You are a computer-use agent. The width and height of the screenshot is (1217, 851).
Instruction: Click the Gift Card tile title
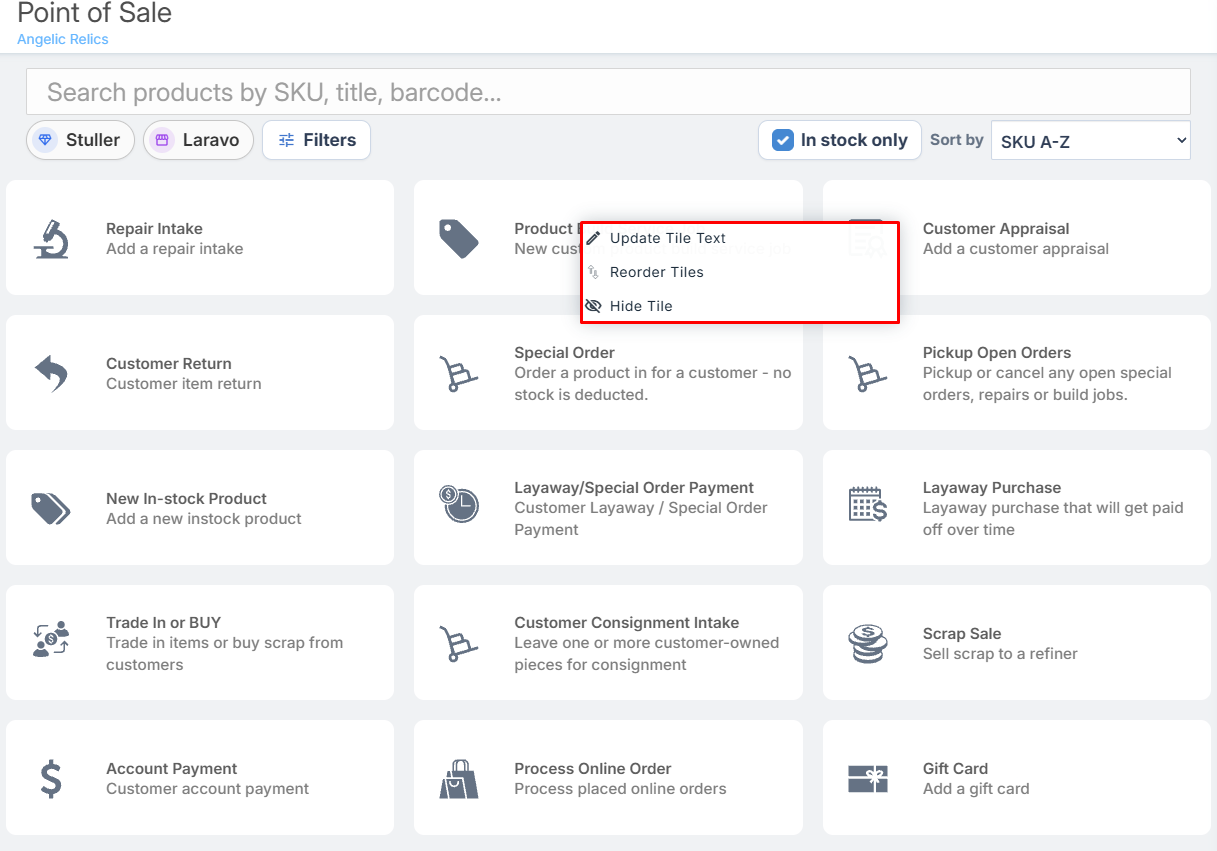pyautogui.click(x=955, y=769)
